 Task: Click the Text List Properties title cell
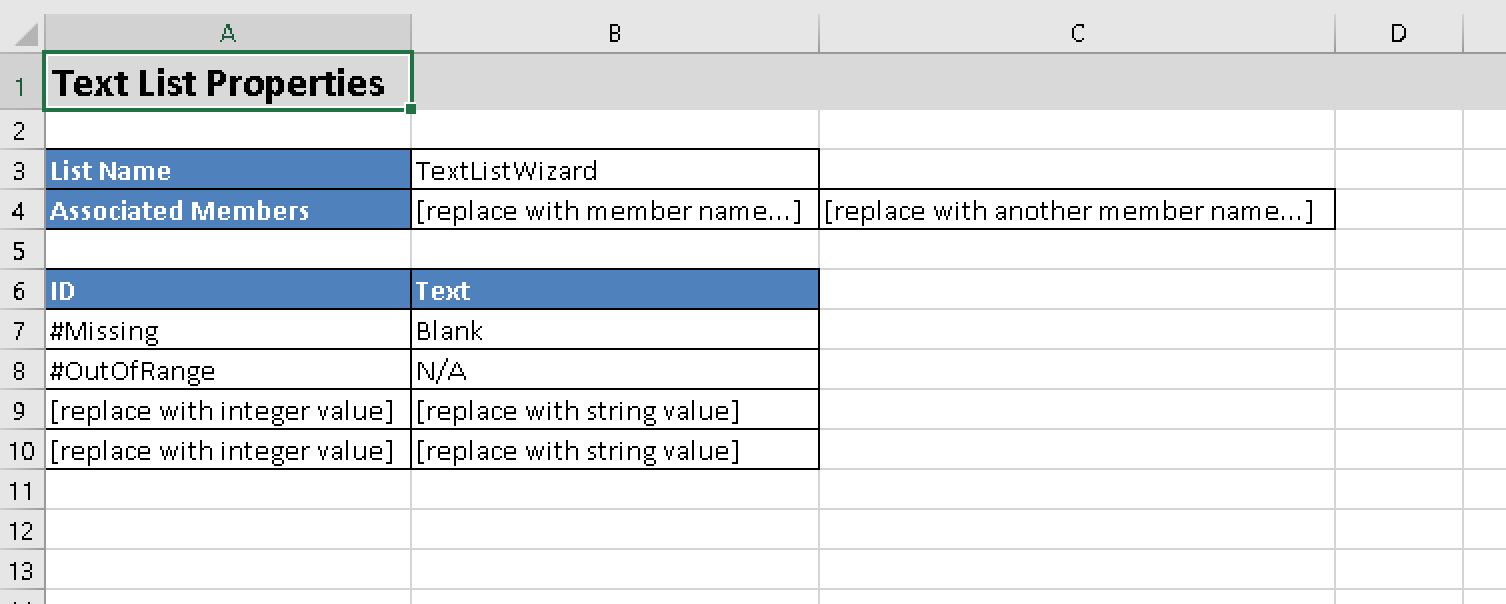228,83
